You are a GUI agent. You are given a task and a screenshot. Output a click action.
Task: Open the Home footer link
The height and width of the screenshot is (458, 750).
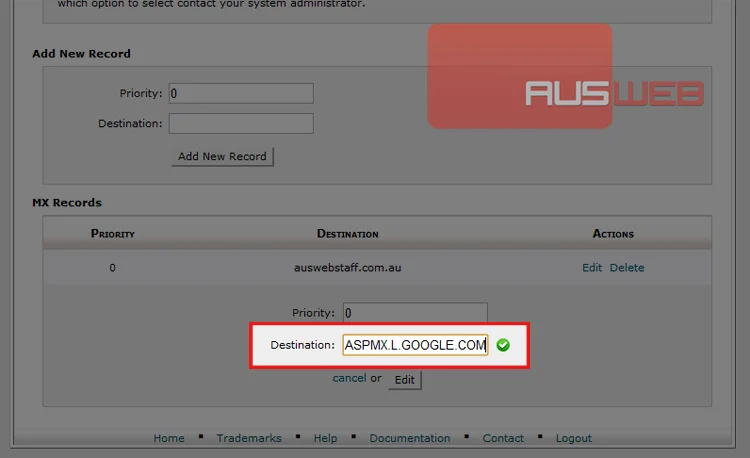[x=169, y=438]
